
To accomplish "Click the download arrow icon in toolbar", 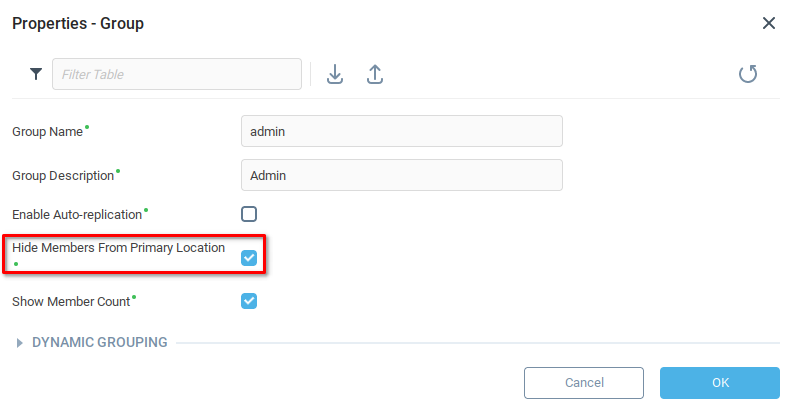I will pos(335,74).
